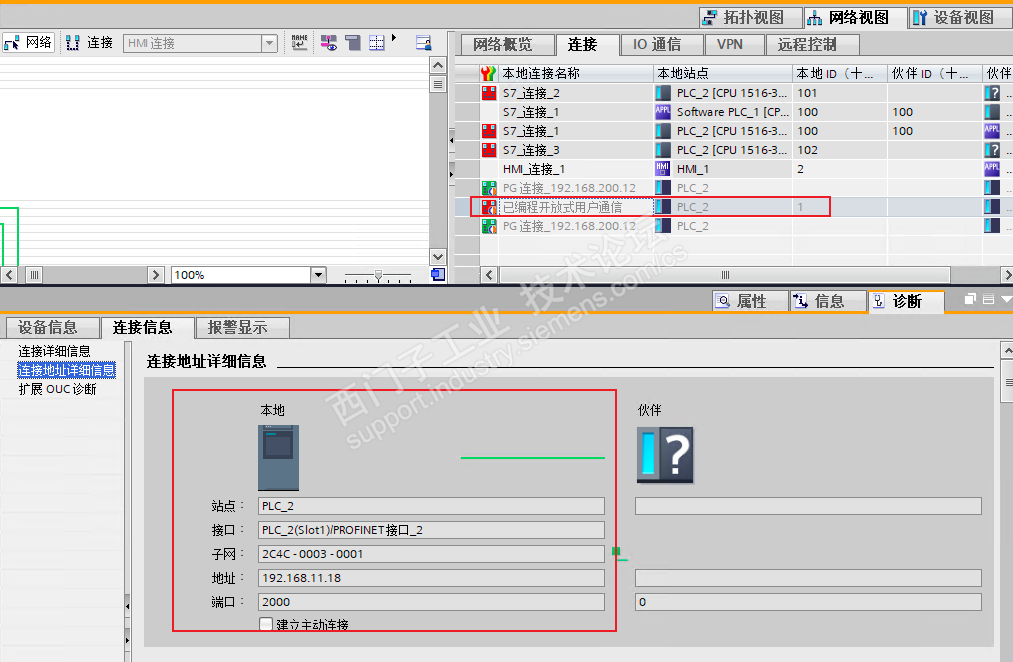Click the 网络 network toolbar button
This screenshot has height=662, width=1013.
tap(28, 43)
